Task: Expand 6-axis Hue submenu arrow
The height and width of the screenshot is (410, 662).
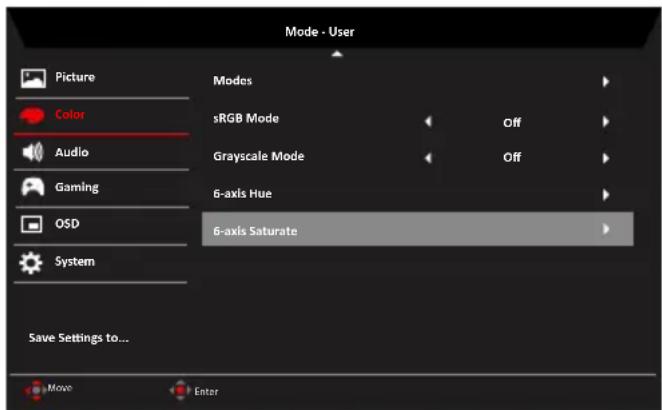Action: pyautogui.click(x=606, y=195)
